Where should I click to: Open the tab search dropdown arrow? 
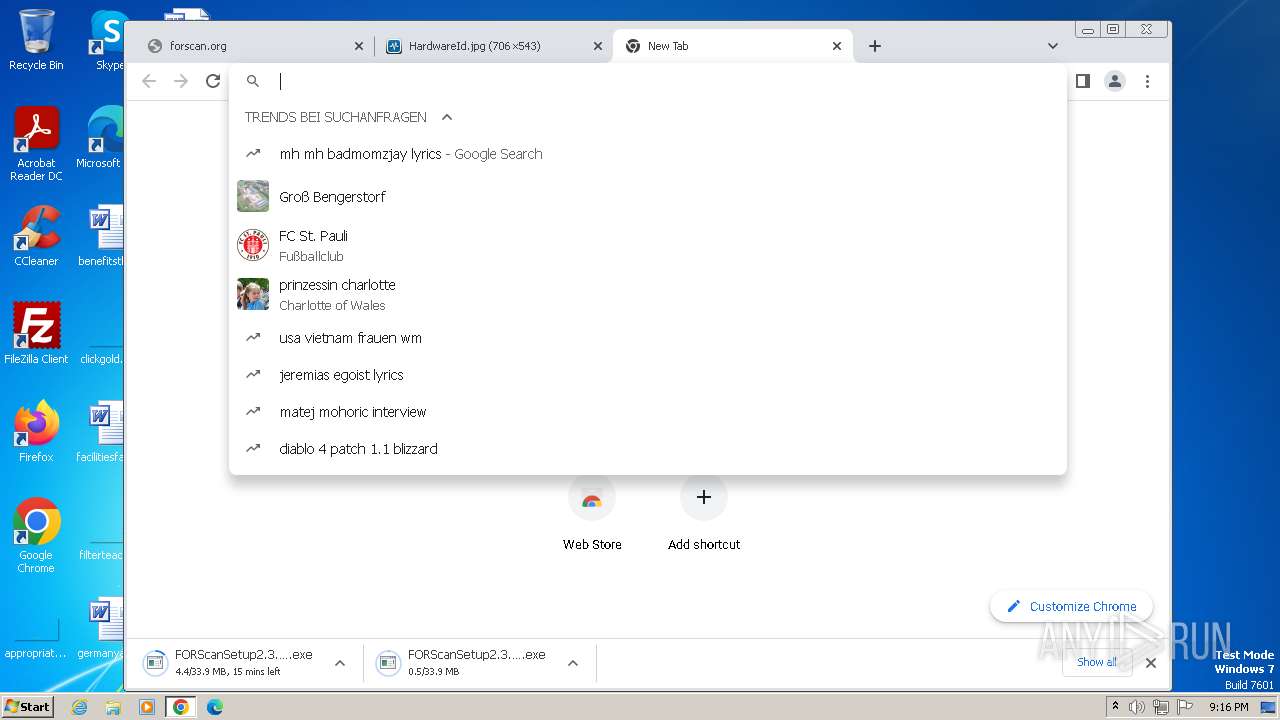click(x=1052, y=46)
